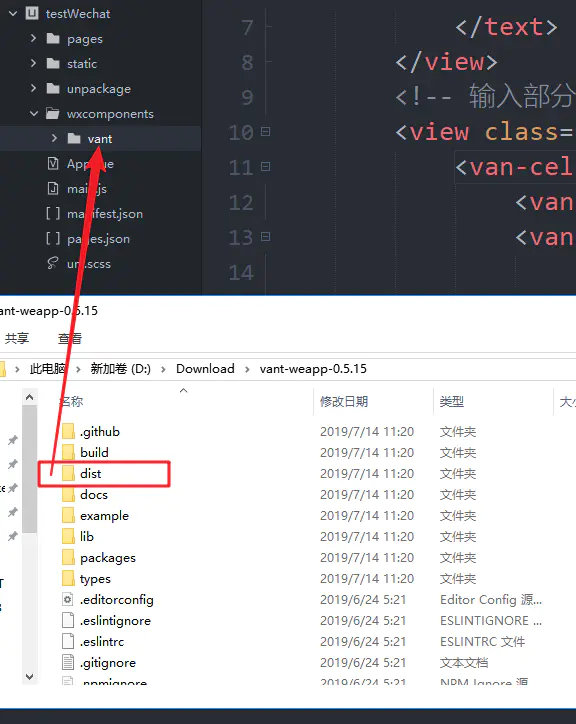Viewport: 576px width, 724px height.
Task: Click the pages folder icon
Action: [x=53, y=38]
